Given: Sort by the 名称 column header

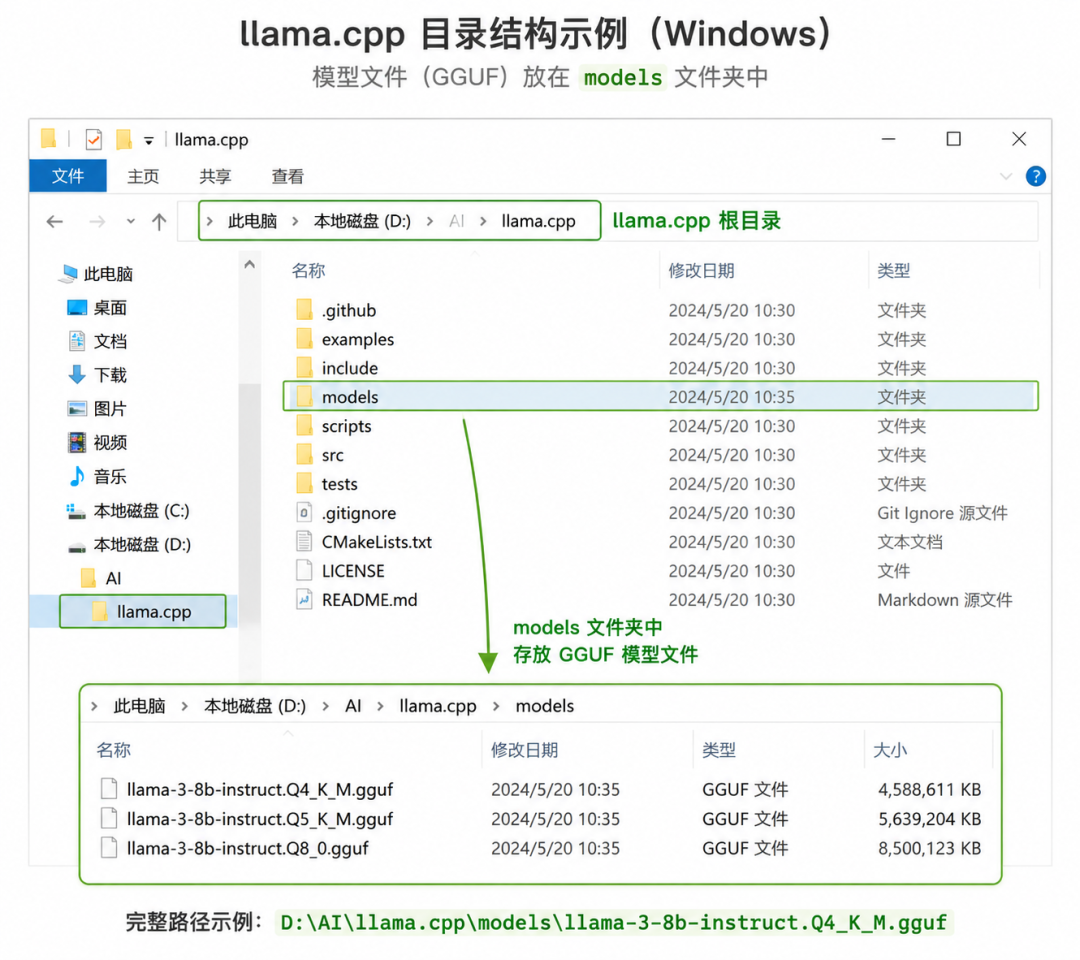Looking at the screenshot, I should [x=308, y=271].
